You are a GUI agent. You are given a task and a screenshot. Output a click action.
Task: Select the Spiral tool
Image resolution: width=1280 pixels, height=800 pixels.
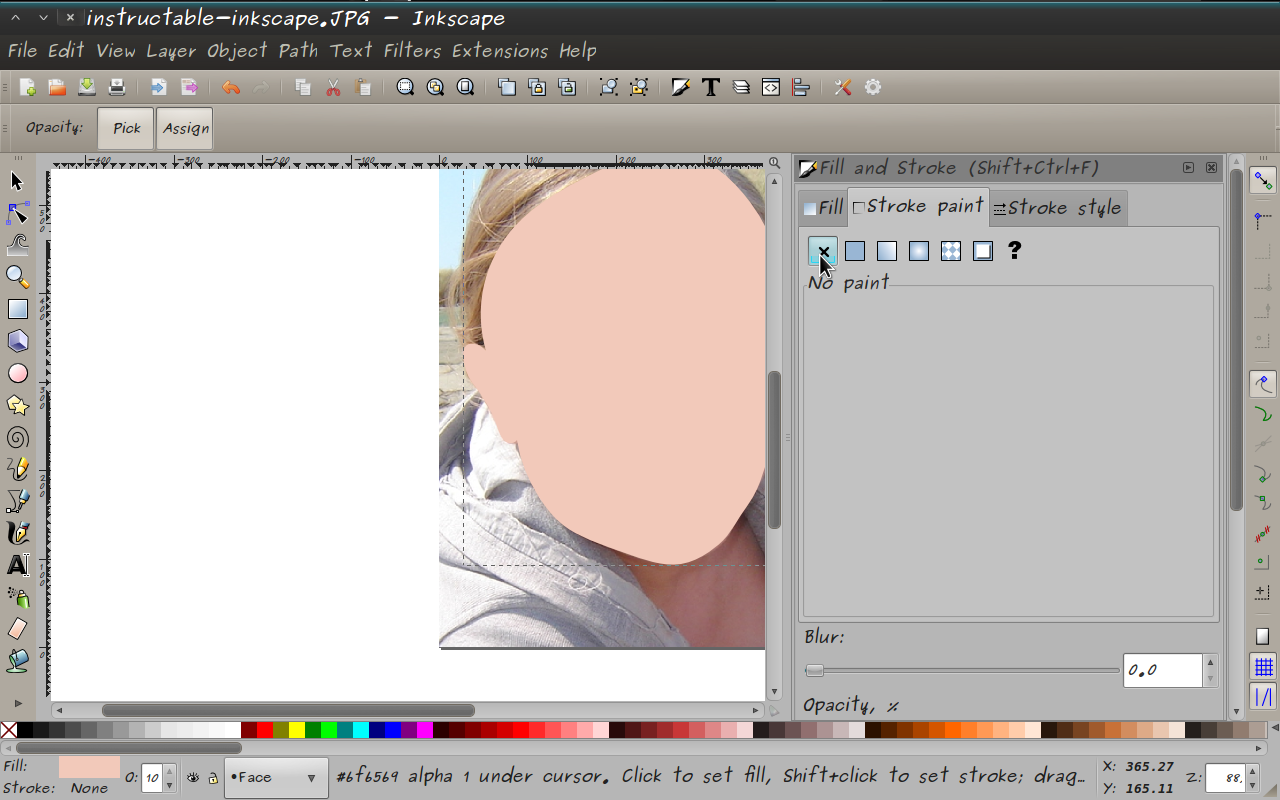16,437
